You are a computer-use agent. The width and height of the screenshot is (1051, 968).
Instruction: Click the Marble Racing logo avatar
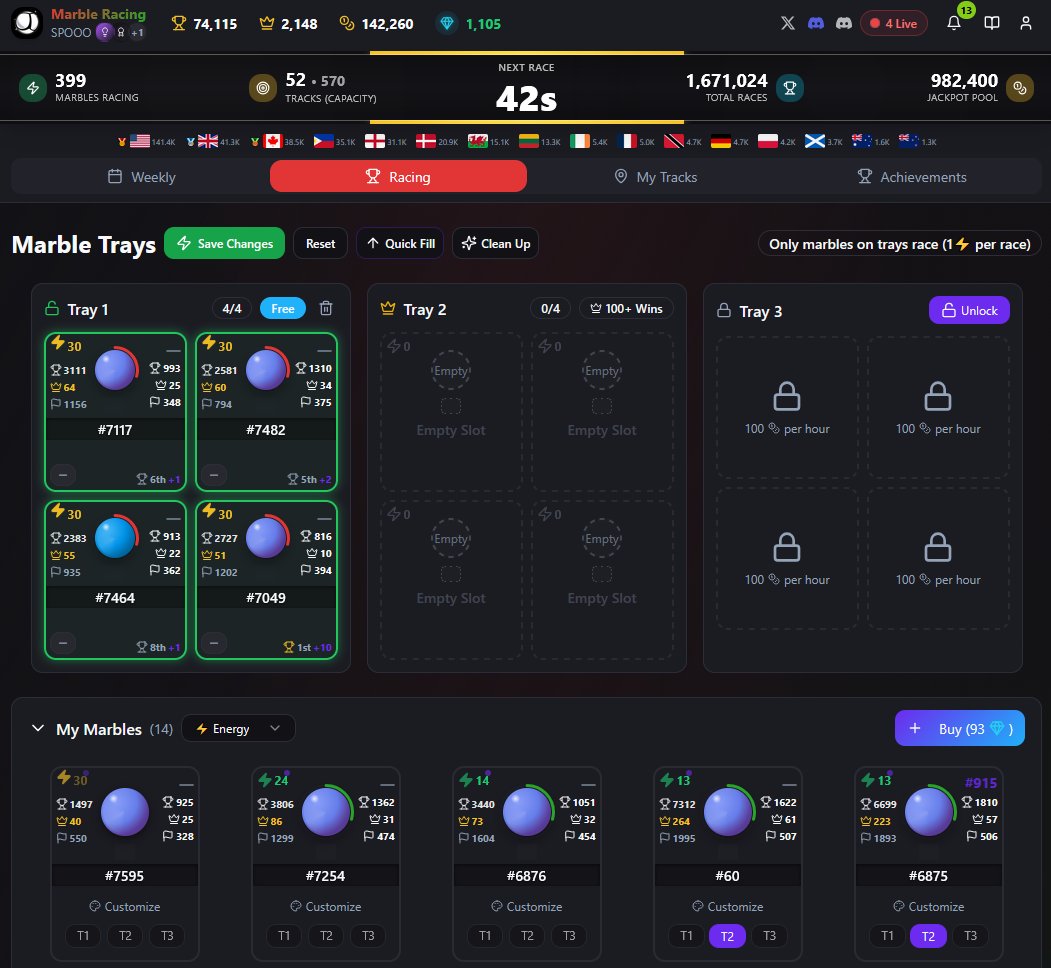(27, 23)
